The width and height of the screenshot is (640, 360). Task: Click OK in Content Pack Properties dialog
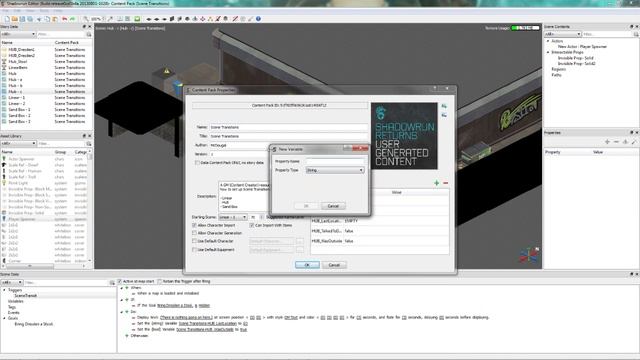coord(307,265)
